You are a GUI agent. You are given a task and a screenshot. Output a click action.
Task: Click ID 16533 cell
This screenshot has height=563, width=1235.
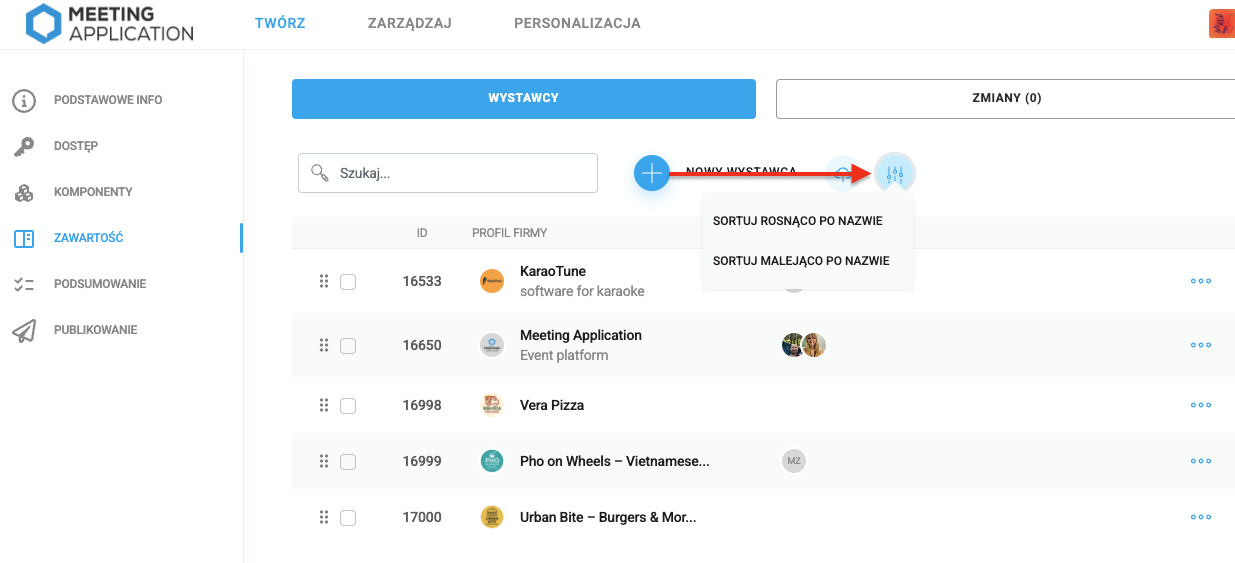pyautogui.click(x=422, y=281)
